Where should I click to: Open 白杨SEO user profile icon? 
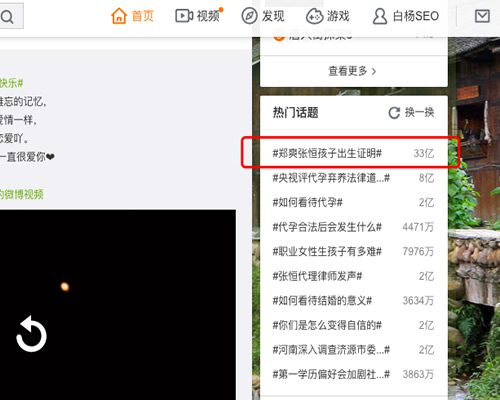click(380, 16)
